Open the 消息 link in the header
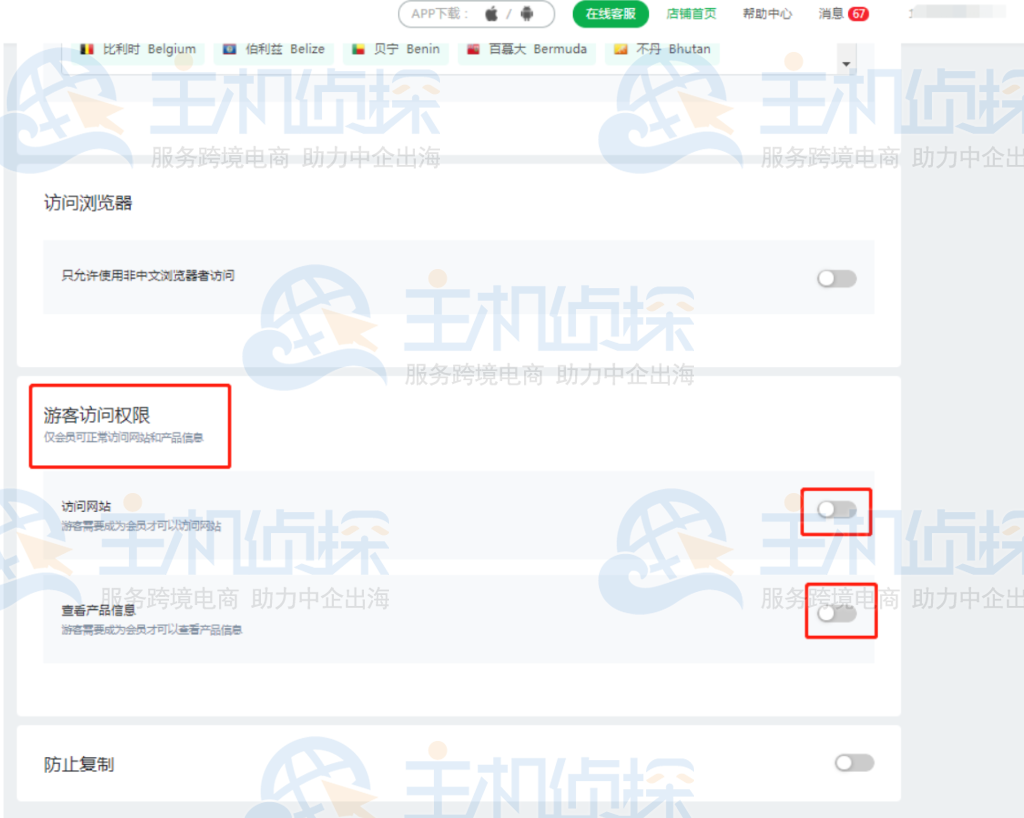Viewport: 1024px width, 818px height. coord(831,13)
